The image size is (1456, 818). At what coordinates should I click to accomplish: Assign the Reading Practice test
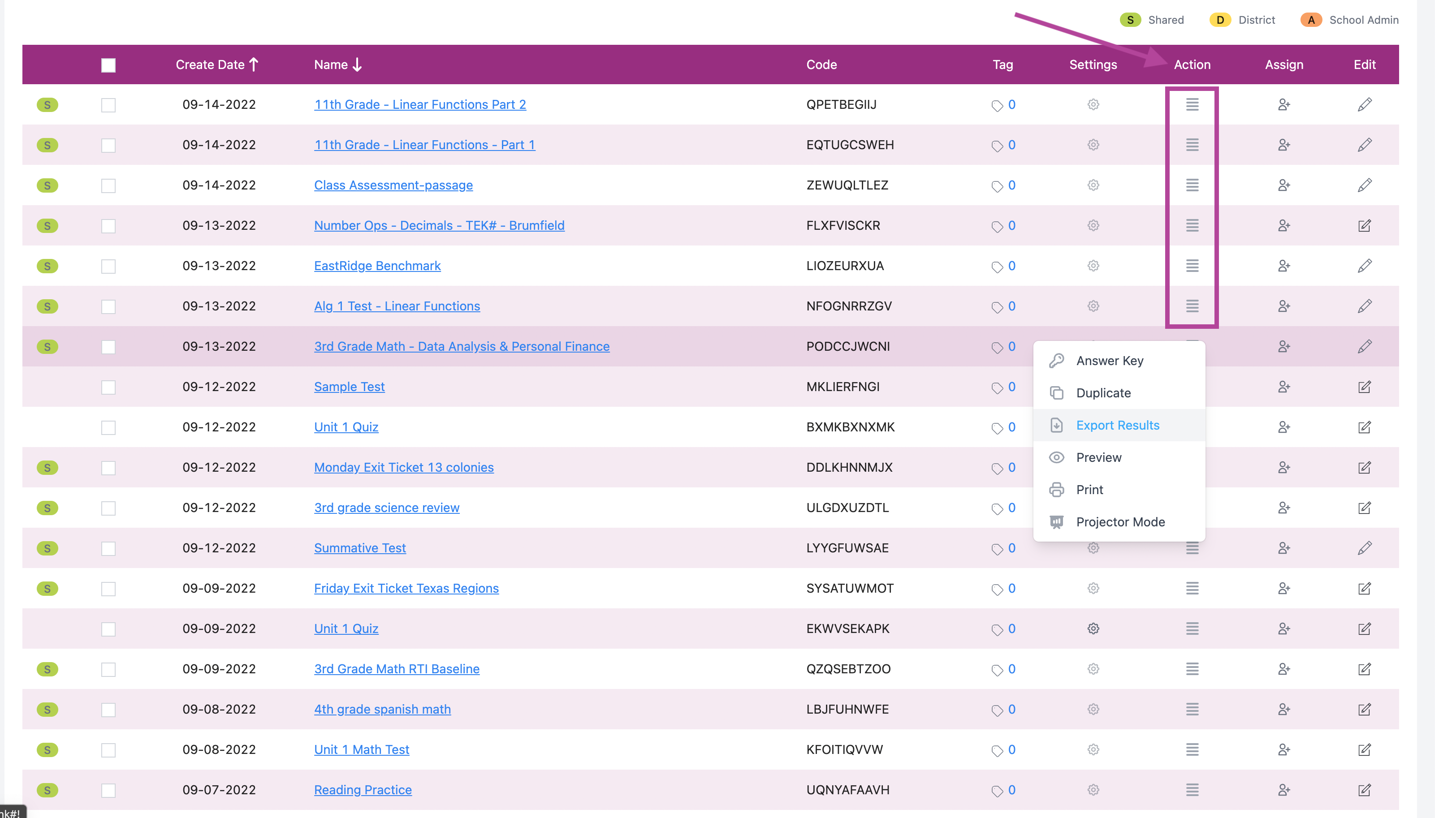pos(1283,790)
